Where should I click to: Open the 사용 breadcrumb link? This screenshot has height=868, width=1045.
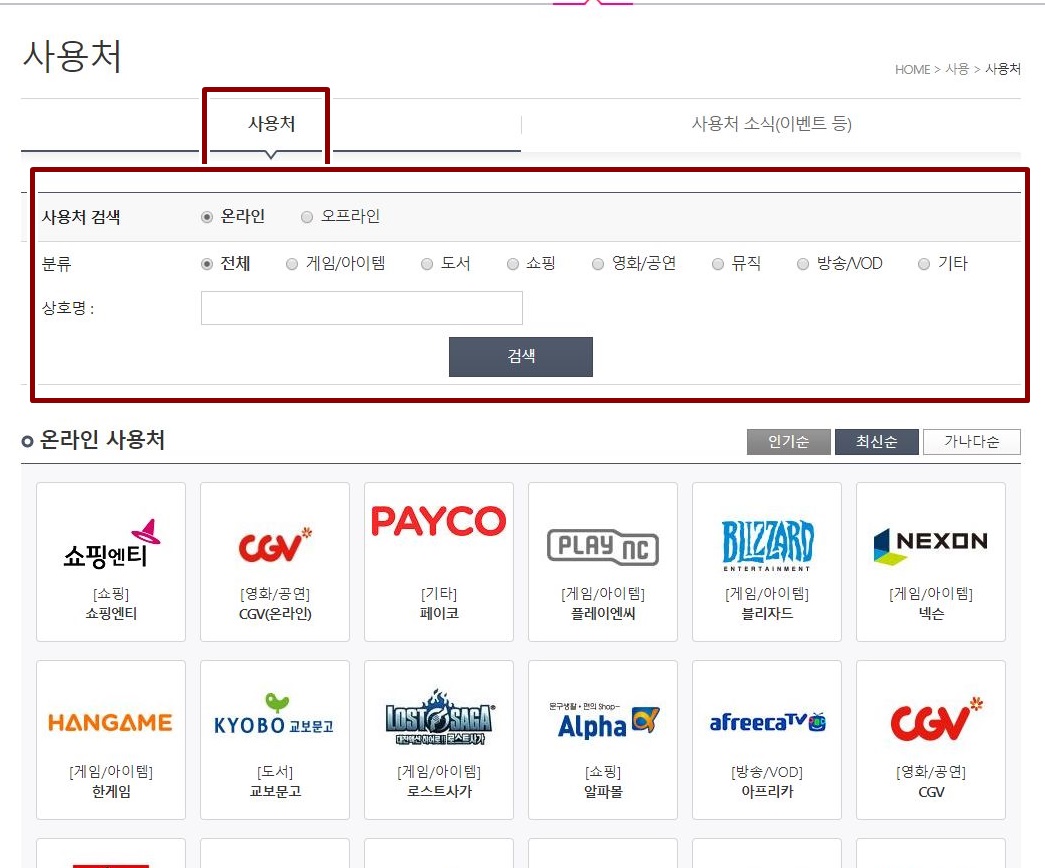tap(957, 69)
